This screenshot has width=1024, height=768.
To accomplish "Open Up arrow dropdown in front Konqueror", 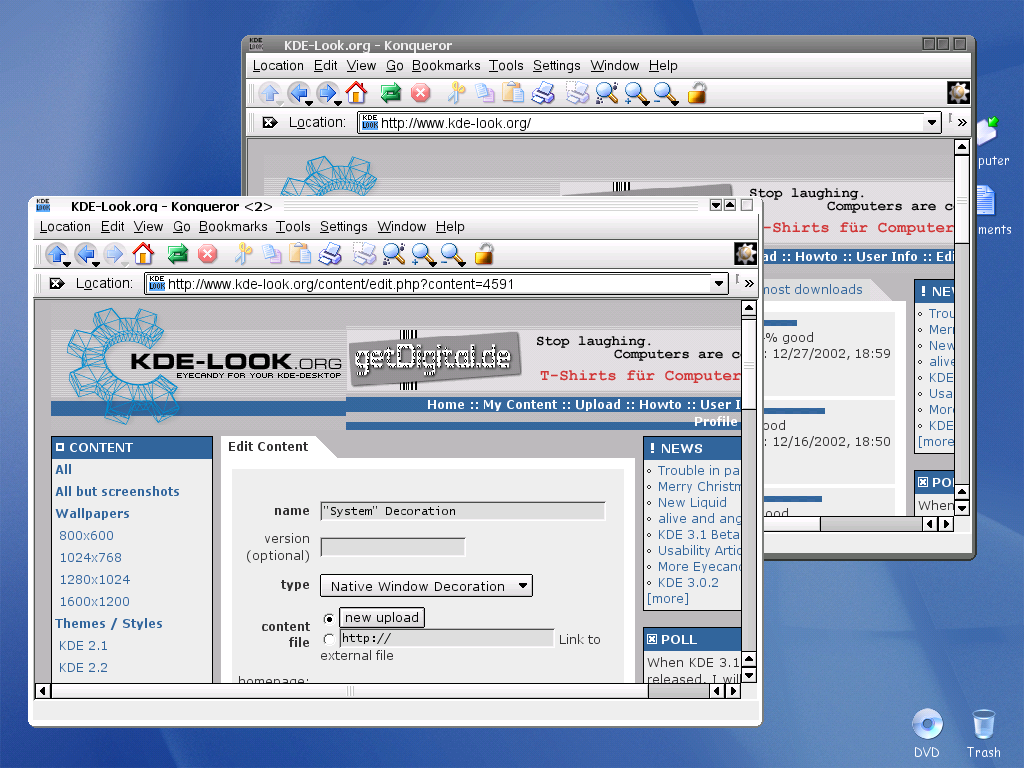I will point(67,264).
